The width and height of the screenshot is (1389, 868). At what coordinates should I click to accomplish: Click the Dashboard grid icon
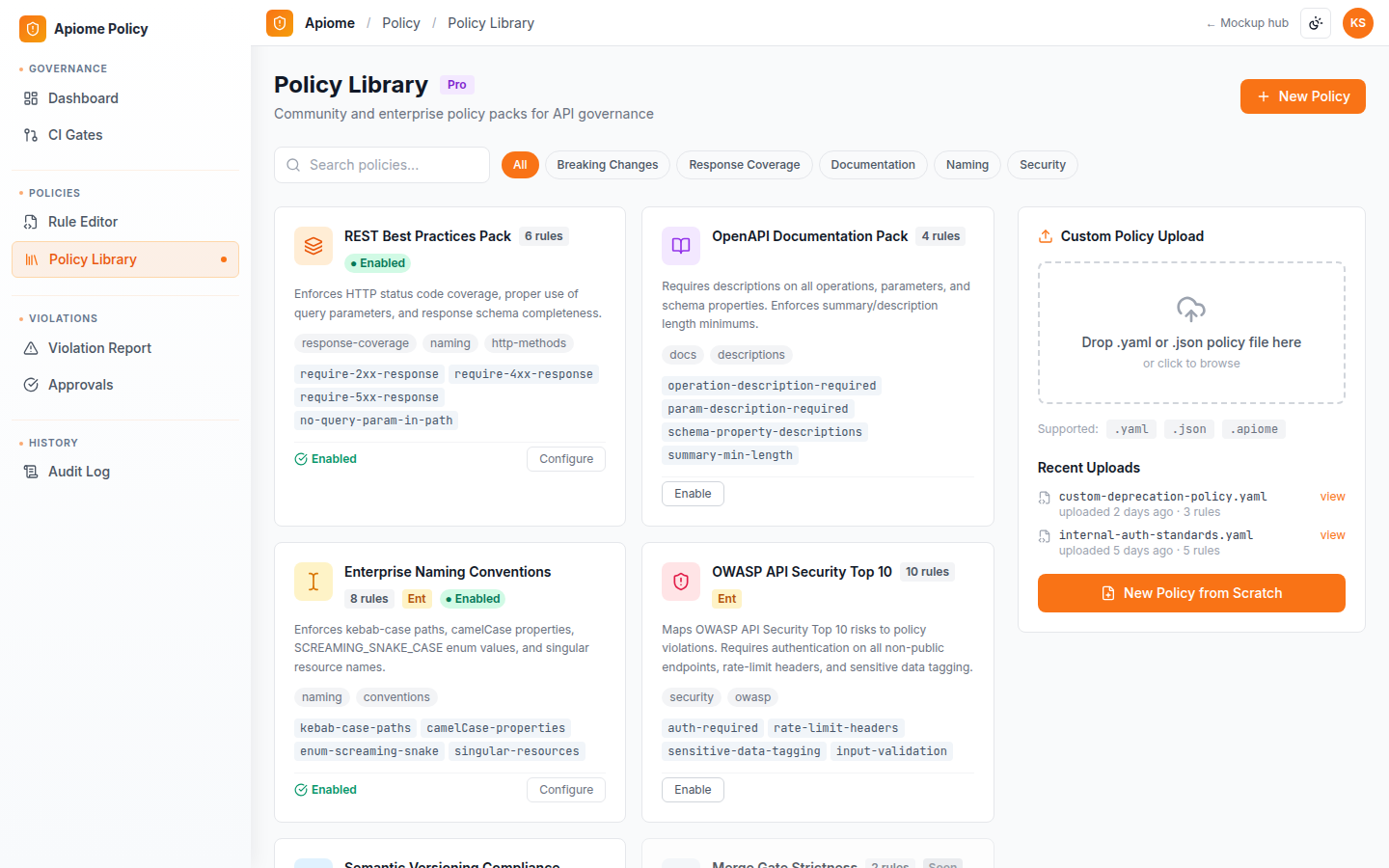click(x=31, y=98)
